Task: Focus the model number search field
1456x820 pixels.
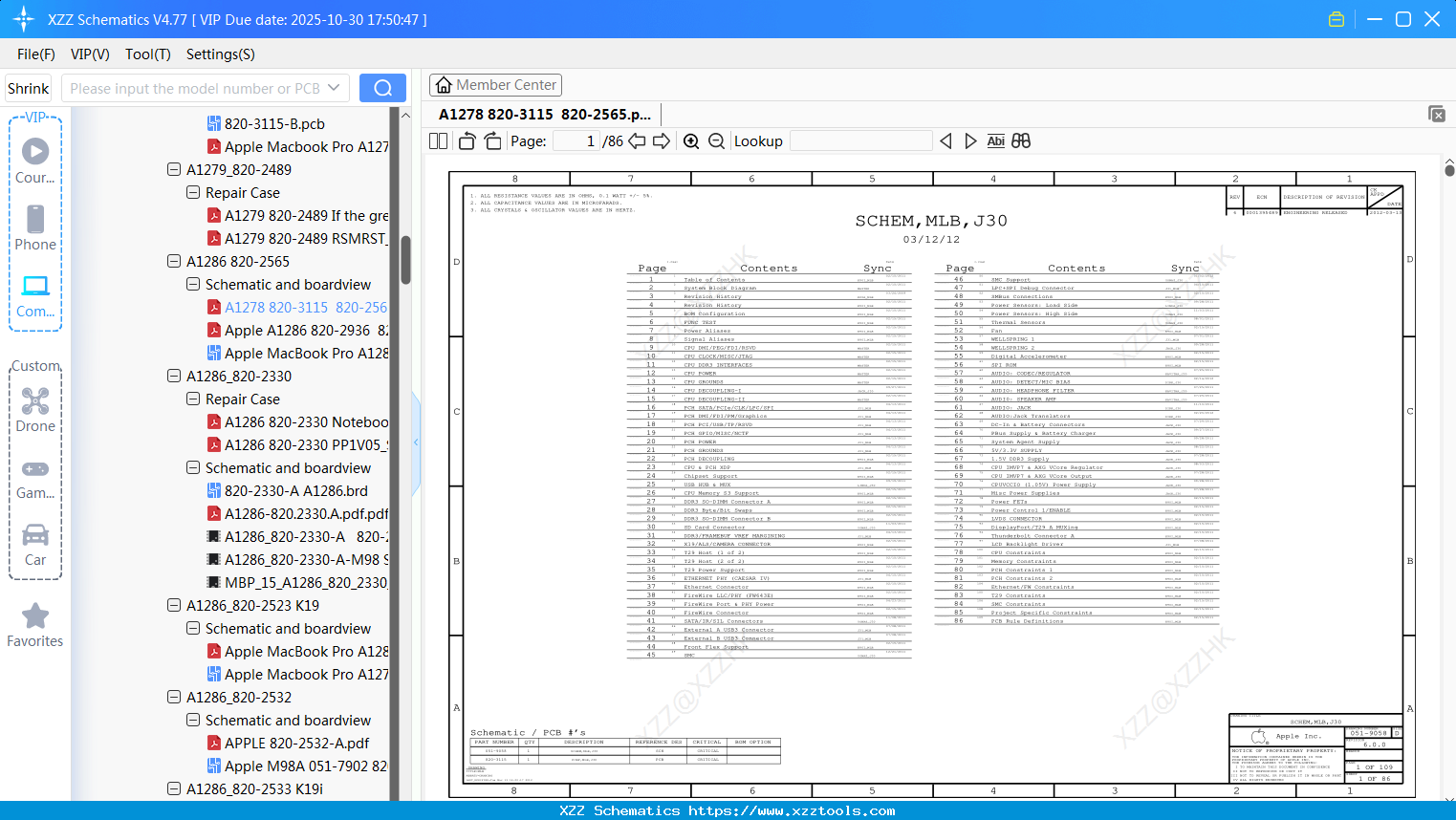Action: pos(194,88)
